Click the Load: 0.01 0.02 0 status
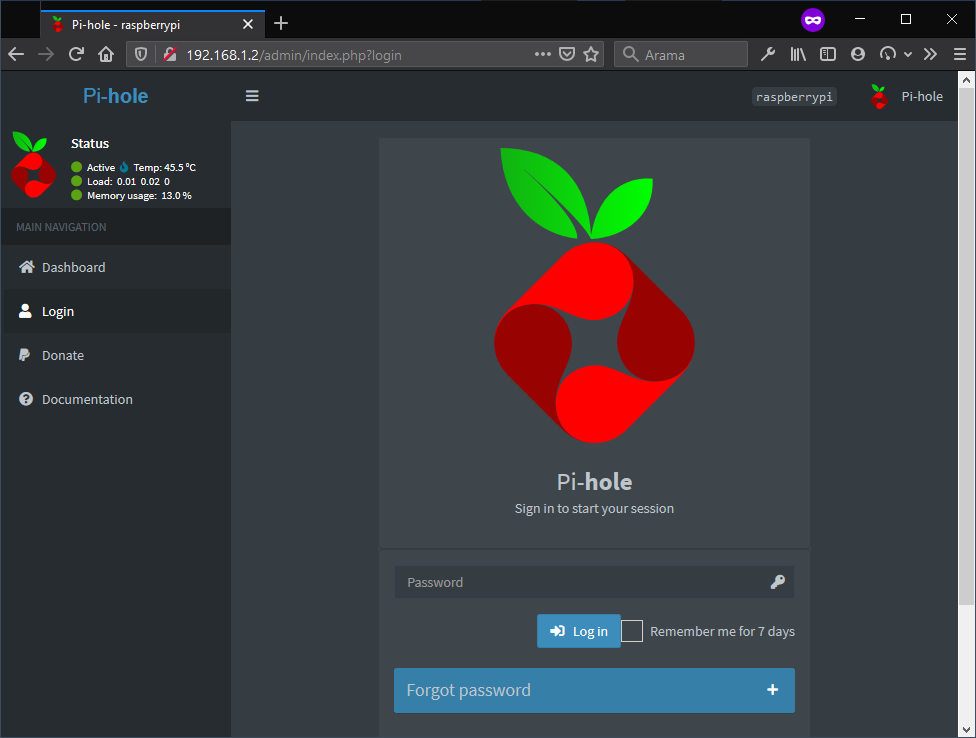976x738 pixels. tap(128, 182)
